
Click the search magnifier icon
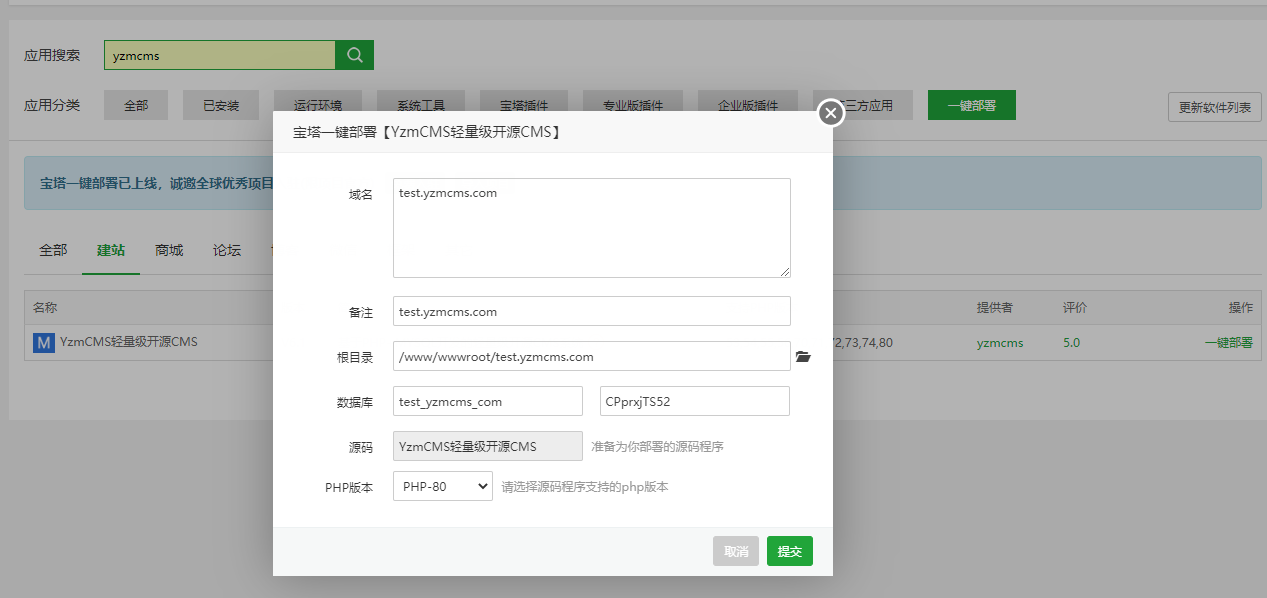coord(354,56)
